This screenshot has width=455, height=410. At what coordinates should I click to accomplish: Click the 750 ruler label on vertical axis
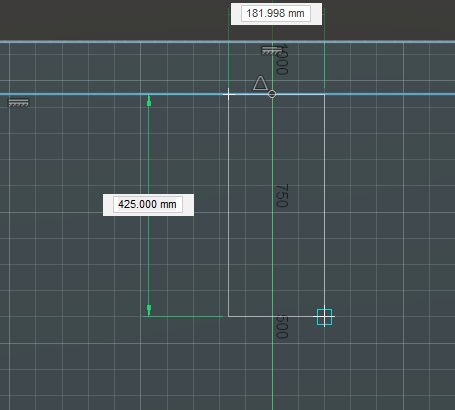282,196
